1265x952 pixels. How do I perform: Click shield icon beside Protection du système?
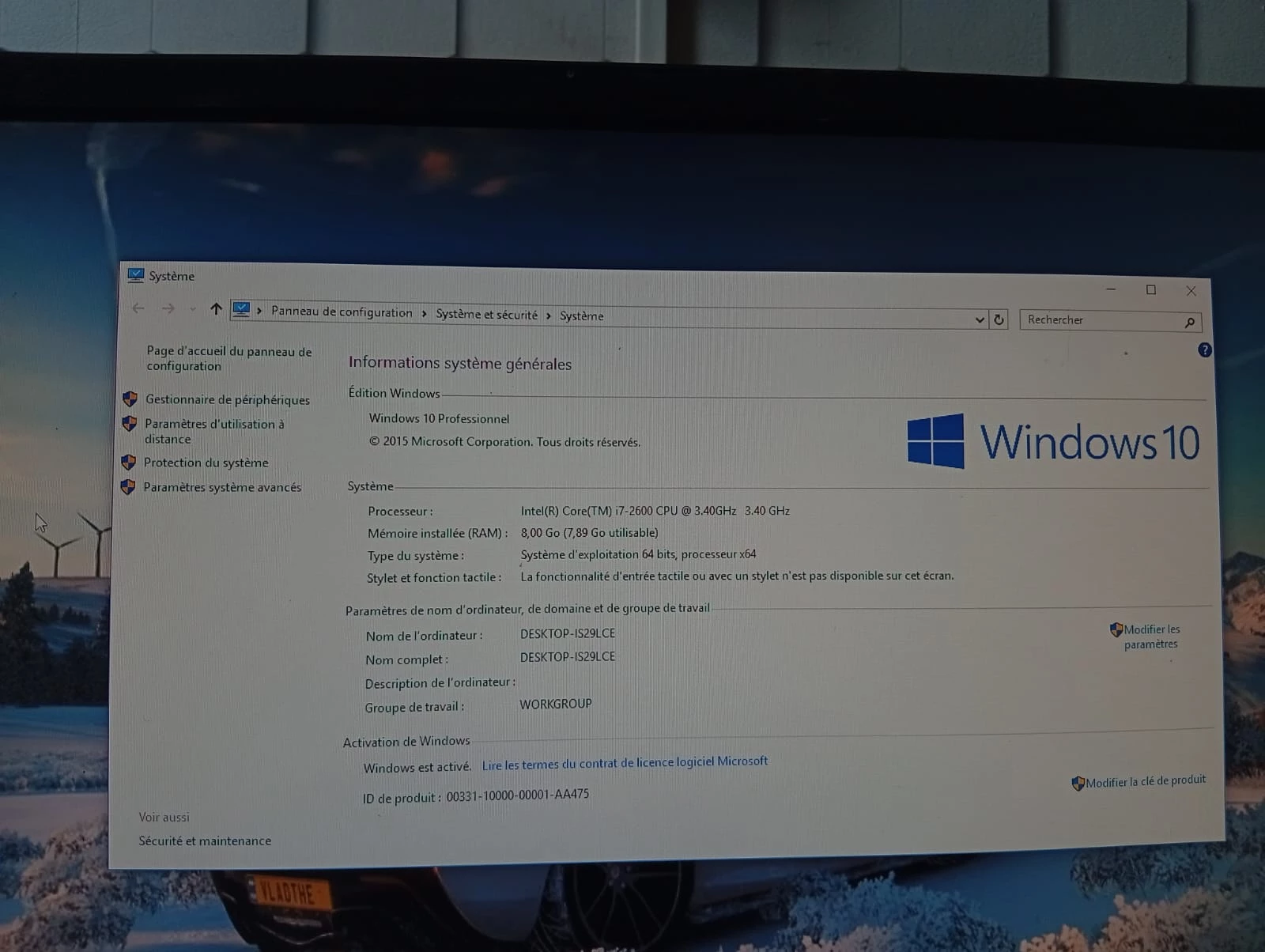pyautogui.click(x=129, y=462)
